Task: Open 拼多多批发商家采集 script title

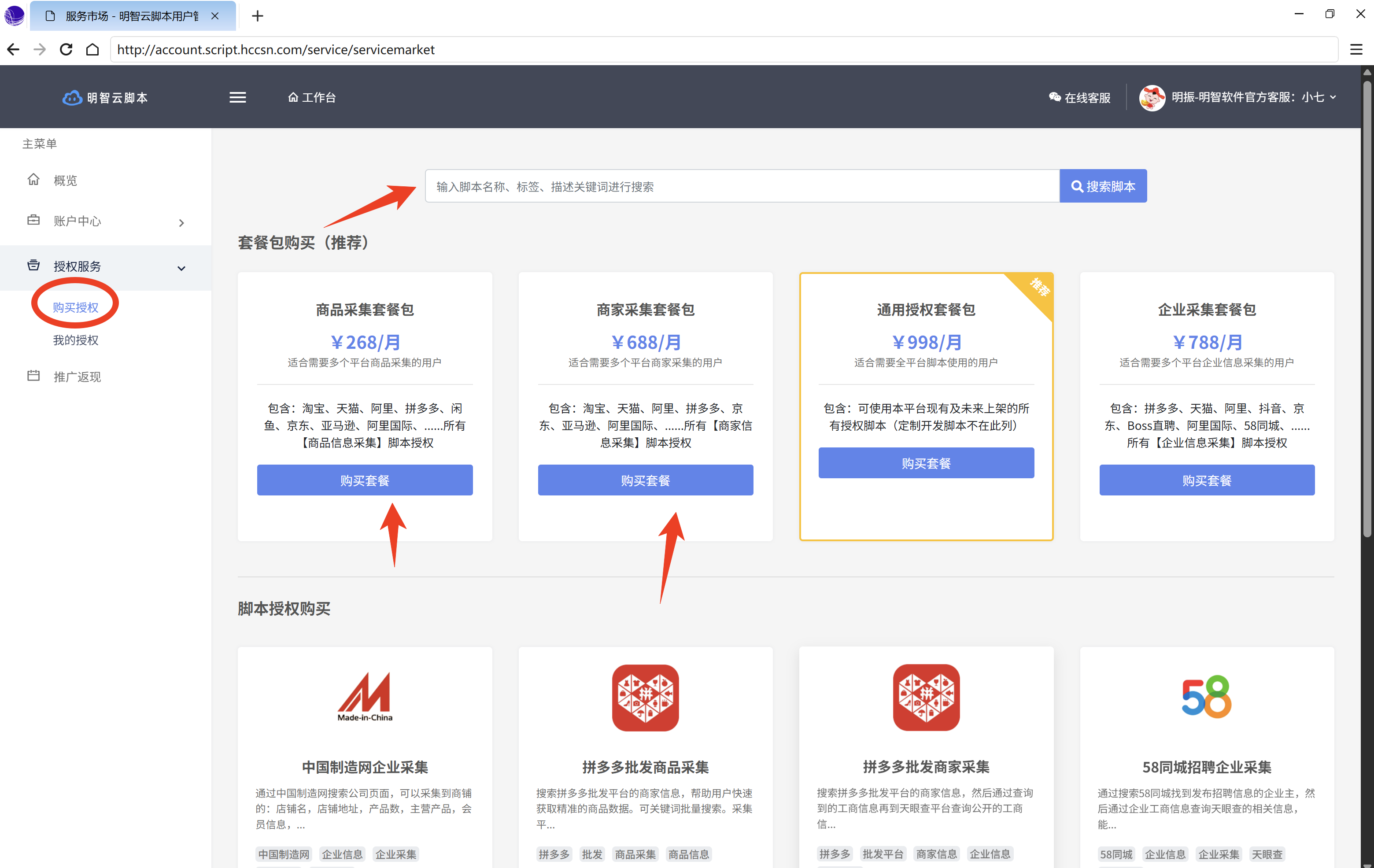Action: pyautogui.click(x=926, y=766)
